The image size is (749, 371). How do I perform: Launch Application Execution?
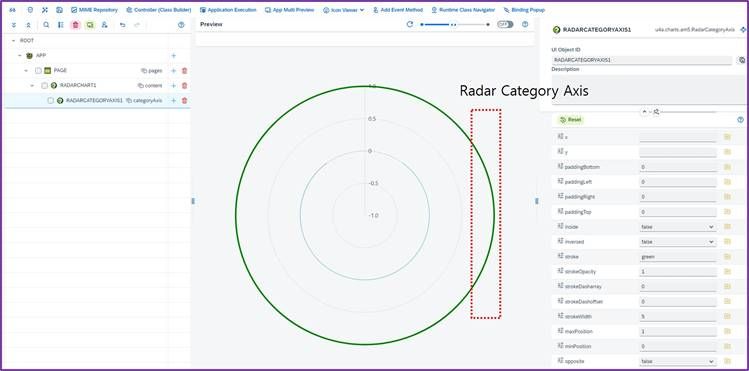tap(228, 10)
